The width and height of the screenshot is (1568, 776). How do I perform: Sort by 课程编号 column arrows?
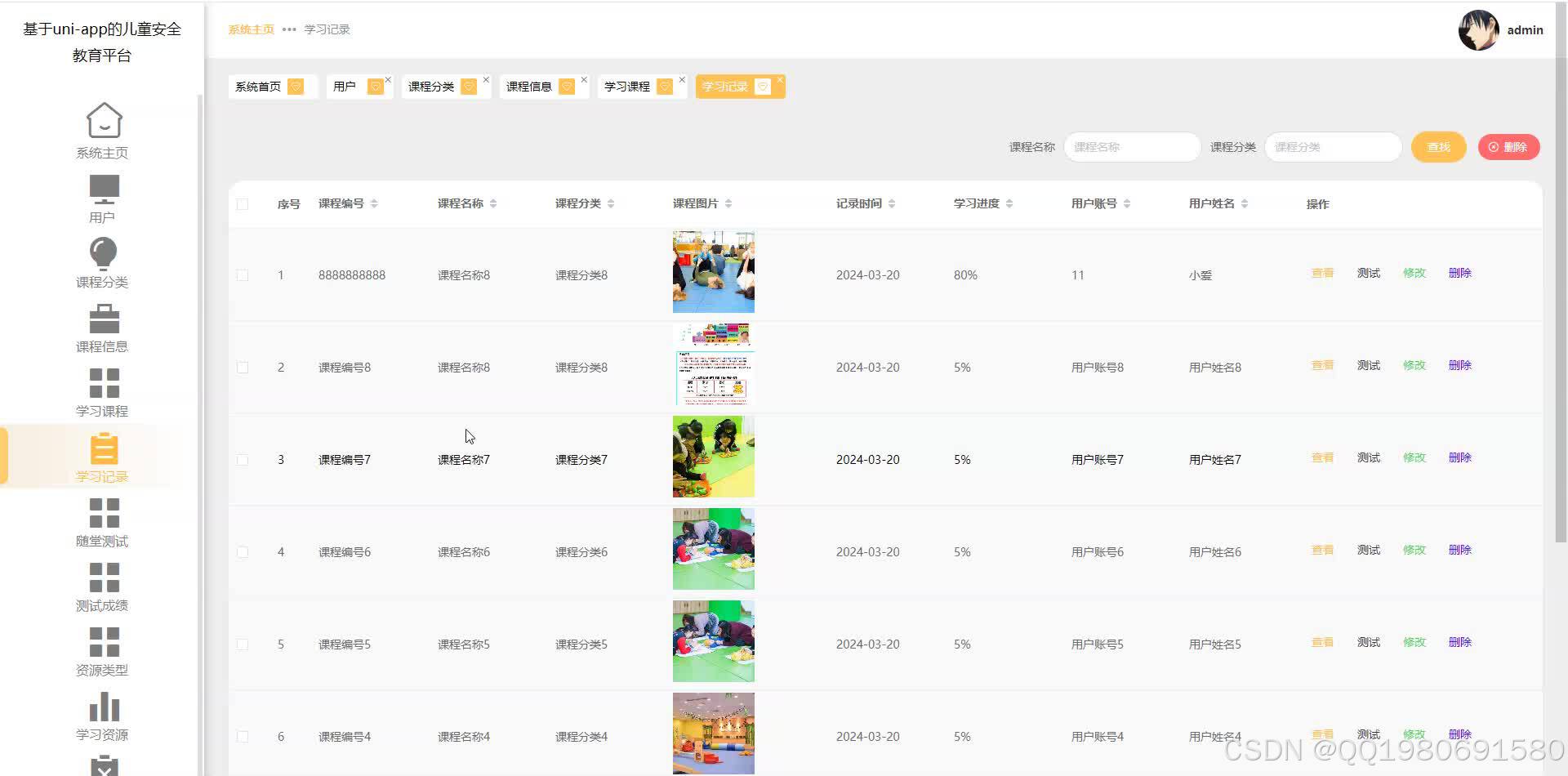[x=374, y=203]
